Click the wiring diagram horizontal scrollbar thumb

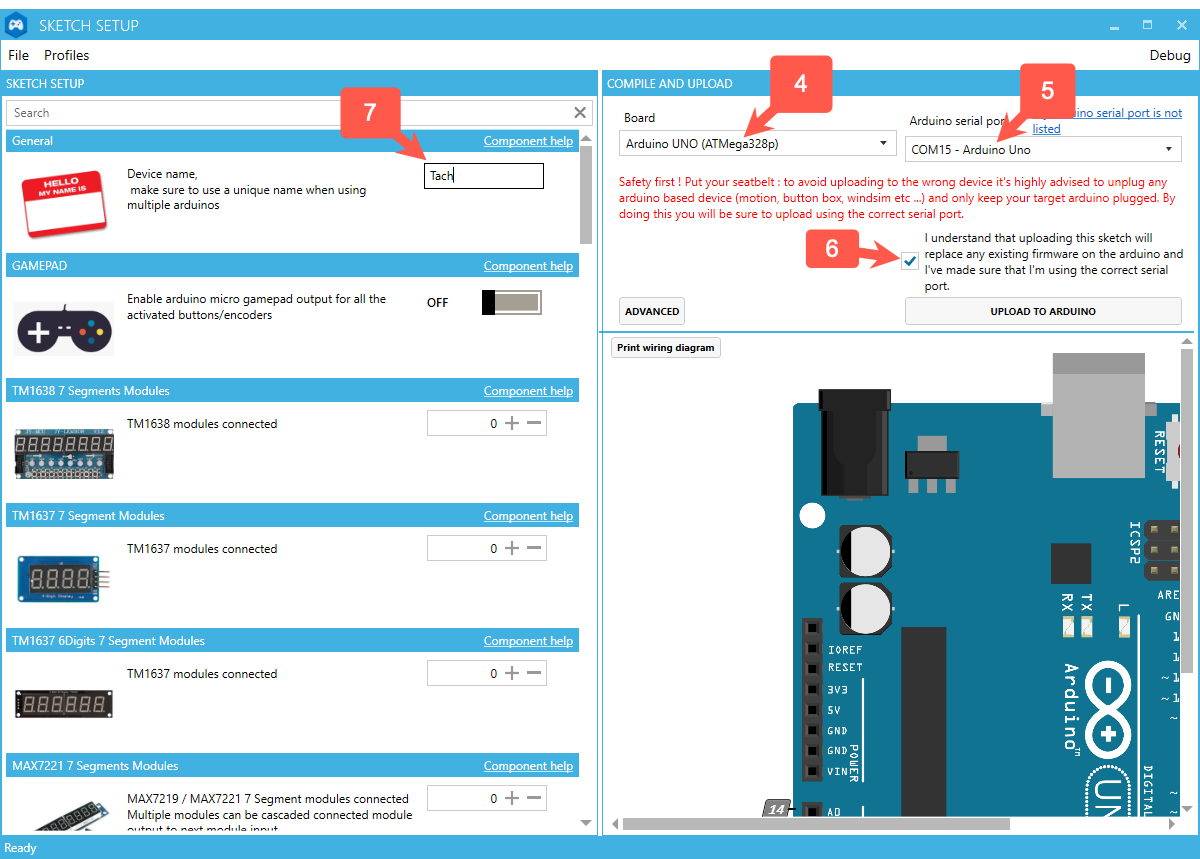point(816,824)
